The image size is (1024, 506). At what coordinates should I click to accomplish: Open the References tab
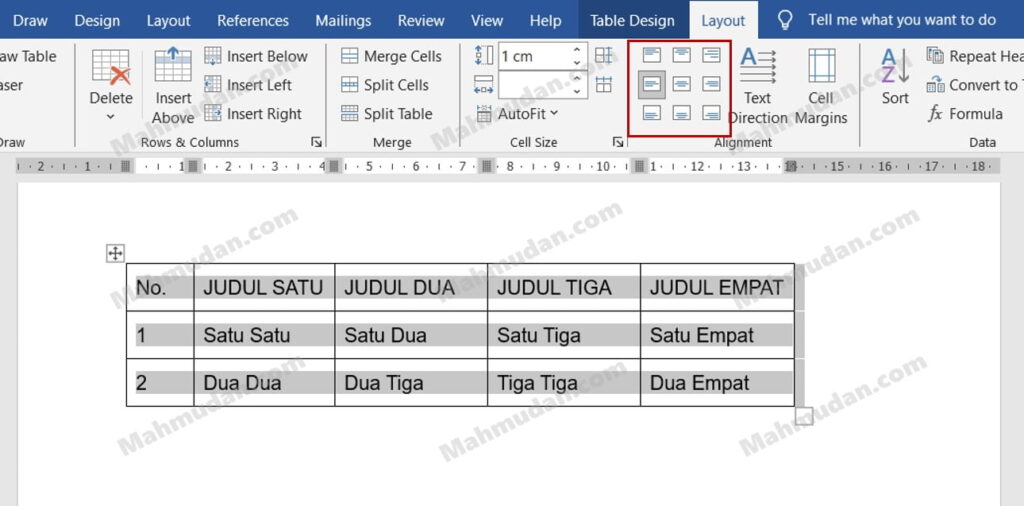(x=251, y=20)
